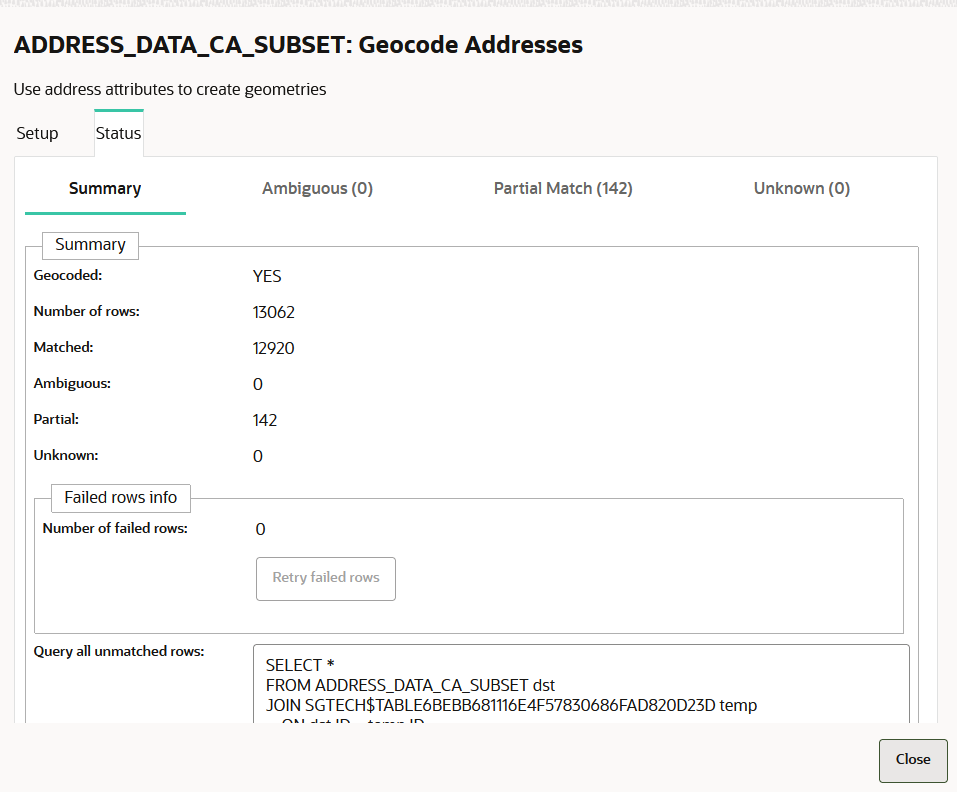View the Ambiguous (0) tab
This screenshot has height=792, width=957.
click(317, 188)
